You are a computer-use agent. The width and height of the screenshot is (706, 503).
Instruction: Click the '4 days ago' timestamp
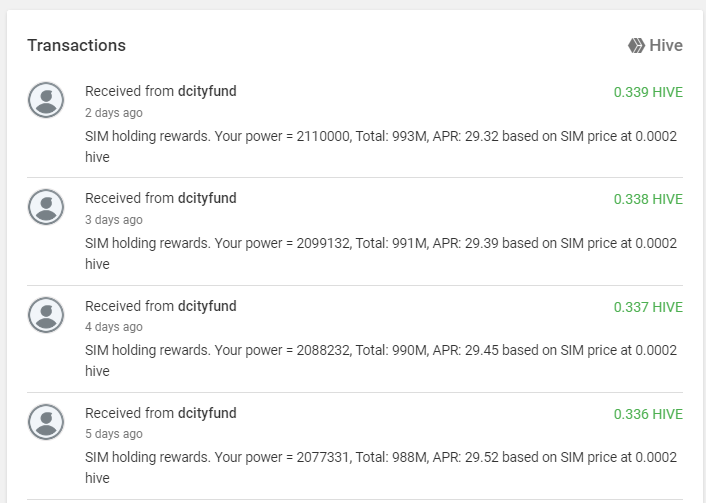pos(114,327)
